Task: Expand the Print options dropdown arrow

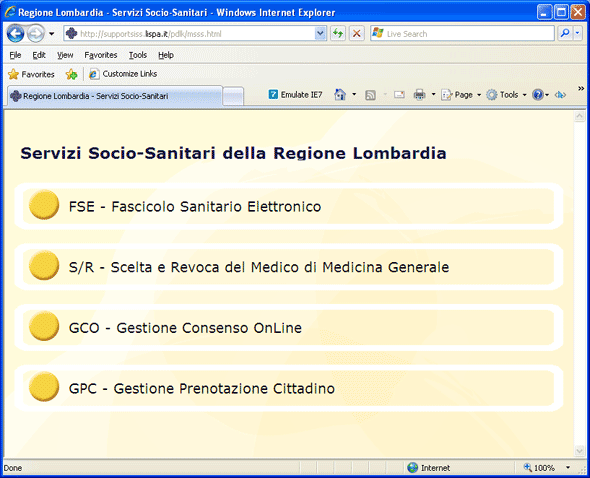Action: coord(433,94)
